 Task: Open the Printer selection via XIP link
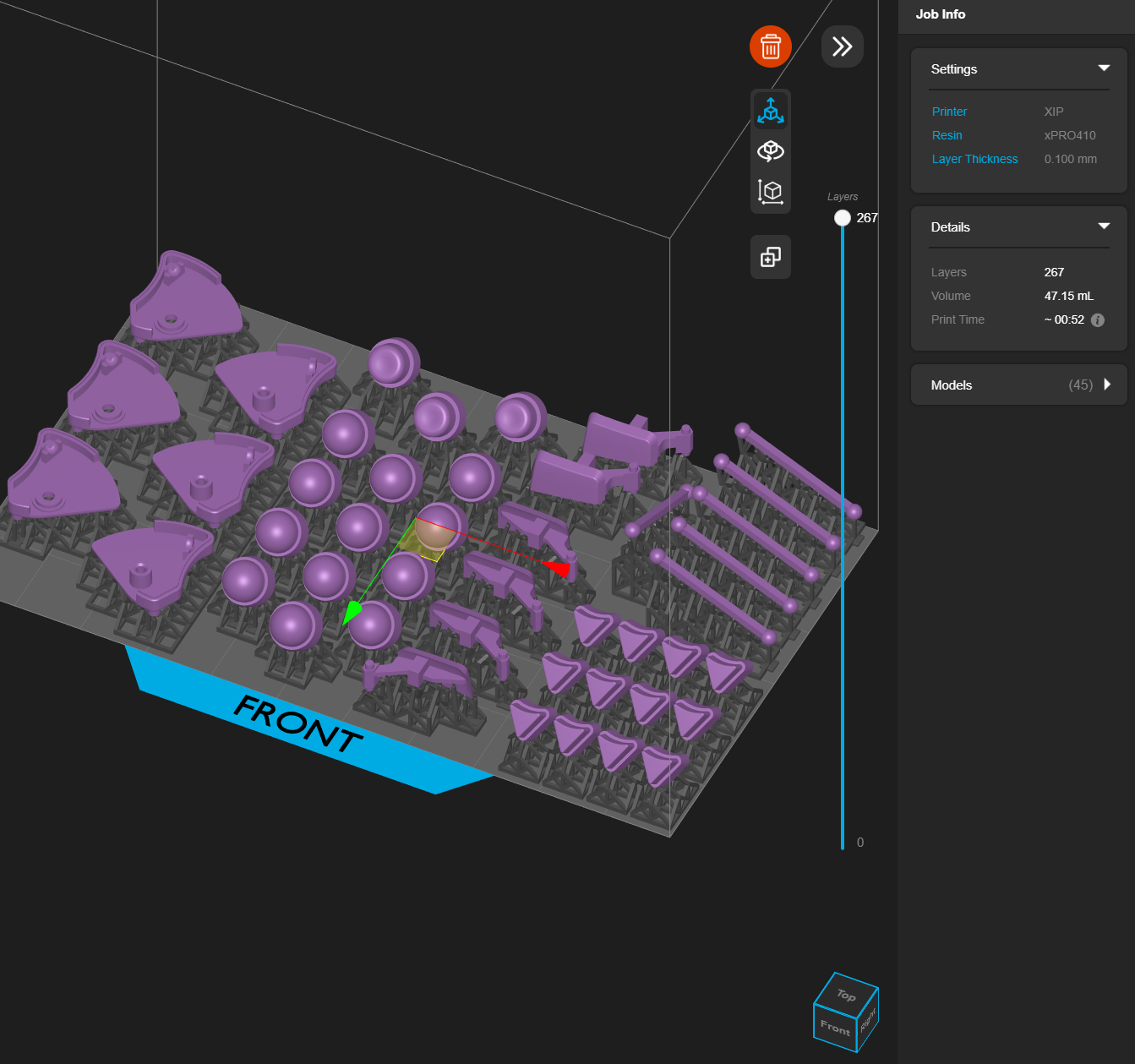[x=949, y=112]
